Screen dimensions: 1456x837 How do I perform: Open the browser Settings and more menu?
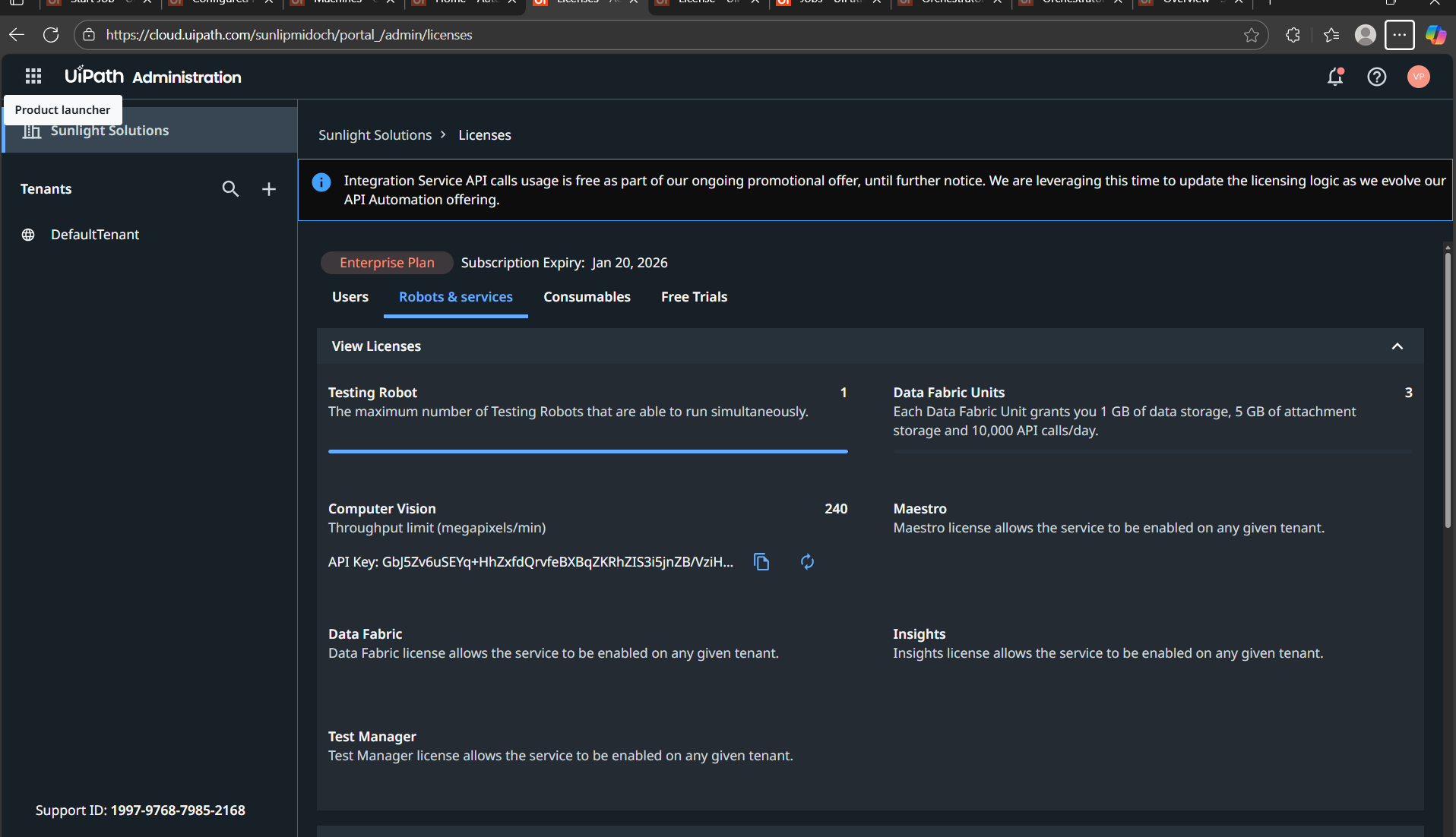1399,35
